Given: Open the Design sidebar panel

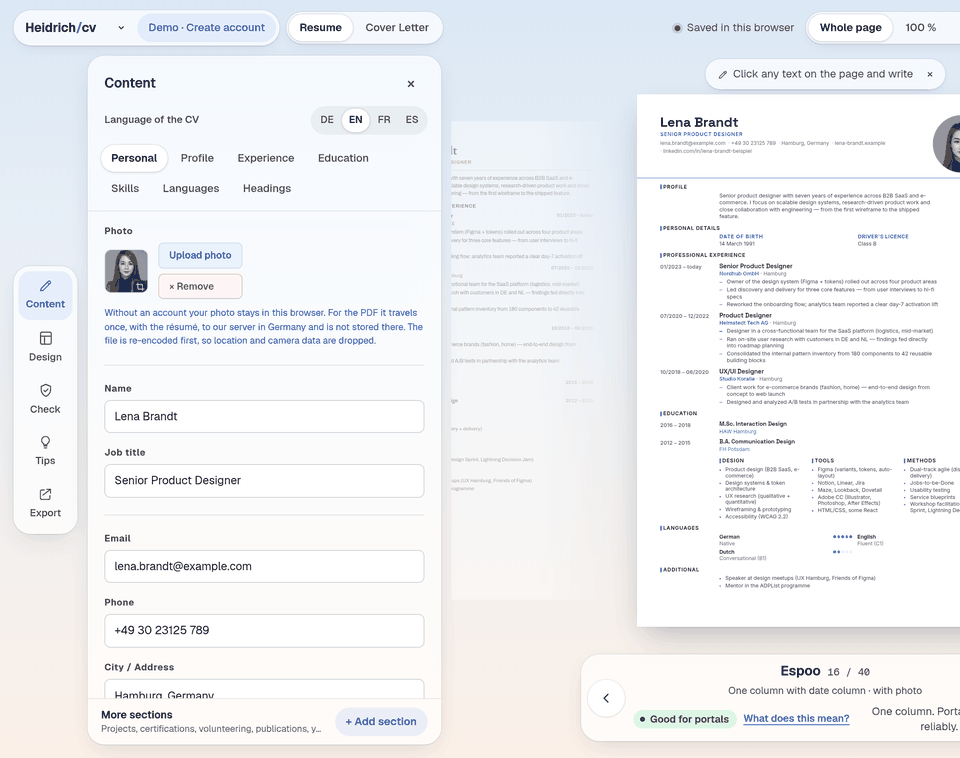Looking at the screenshot, I should [x=45, y=347].
